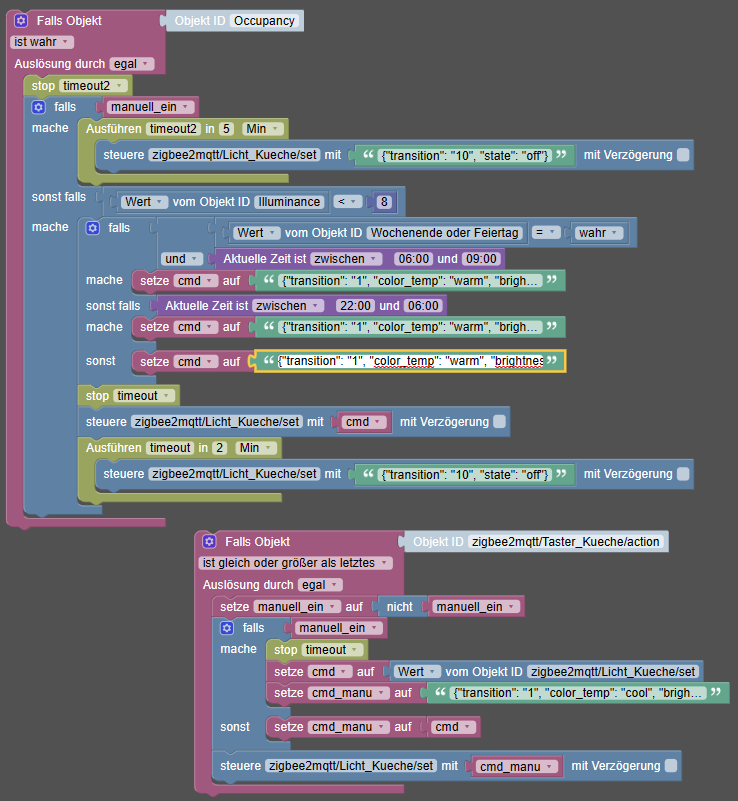Toggle 'mit Verzögerung' checkbox in timeout2 steuere block
The height and width of the screenshot is (801, 738).
click(683, 155)
